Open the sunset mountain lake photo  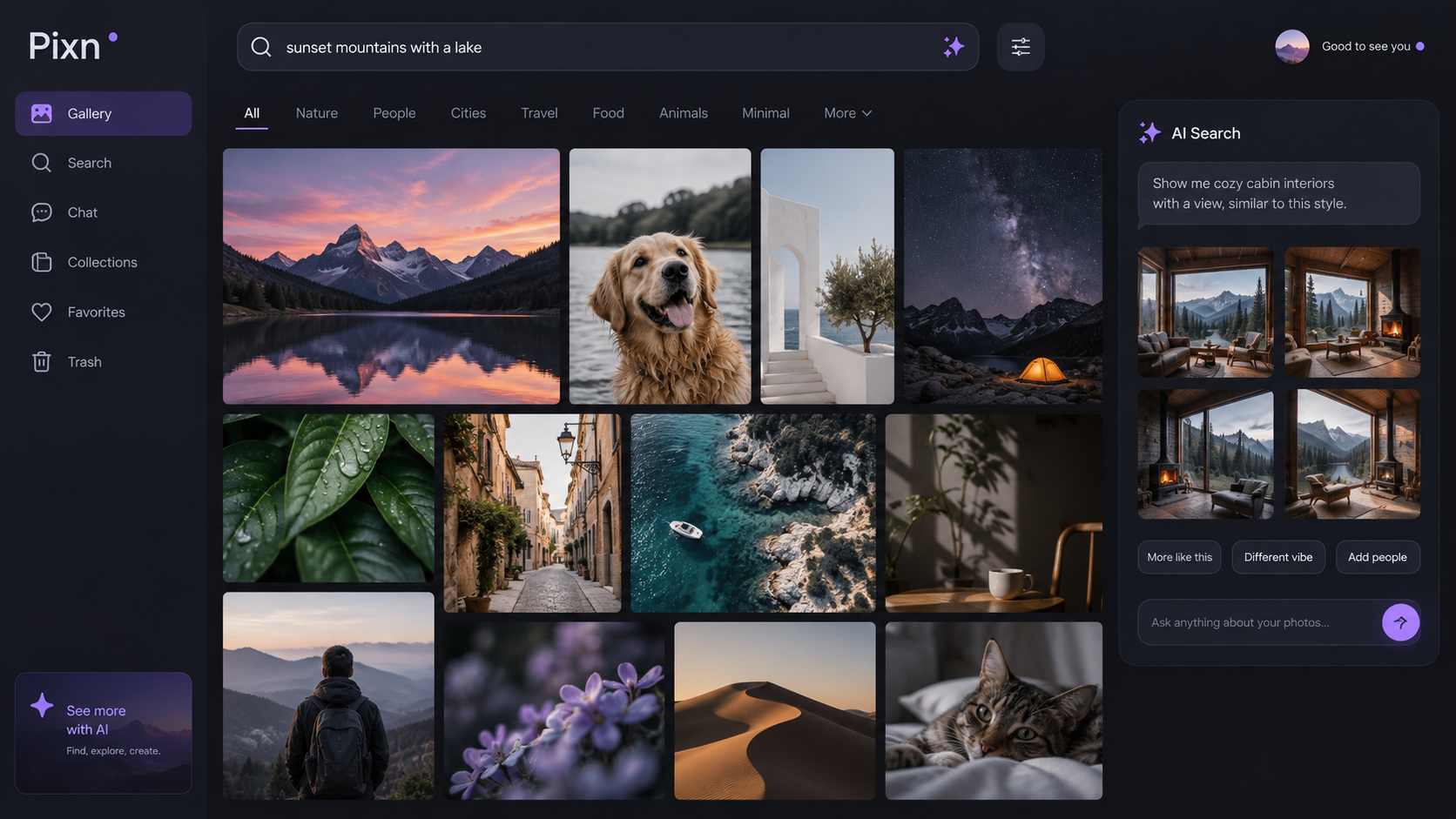coord(391,276)
